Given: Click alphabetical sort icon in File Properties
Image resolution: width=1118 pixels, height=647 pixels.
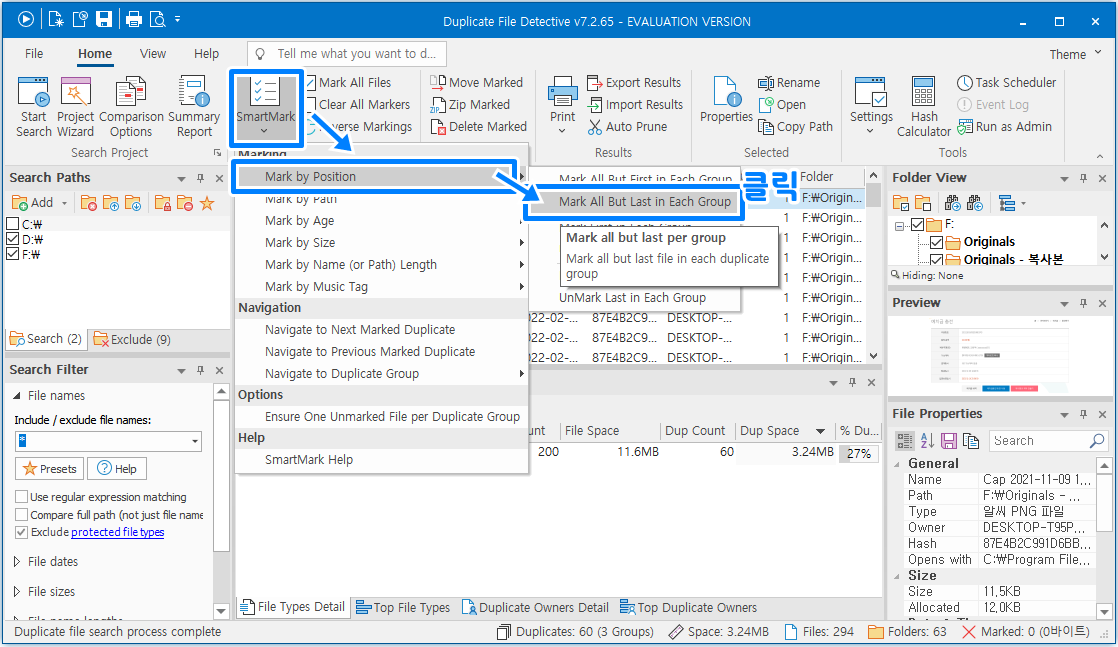Looking at the screenshot, I should 927,441.
